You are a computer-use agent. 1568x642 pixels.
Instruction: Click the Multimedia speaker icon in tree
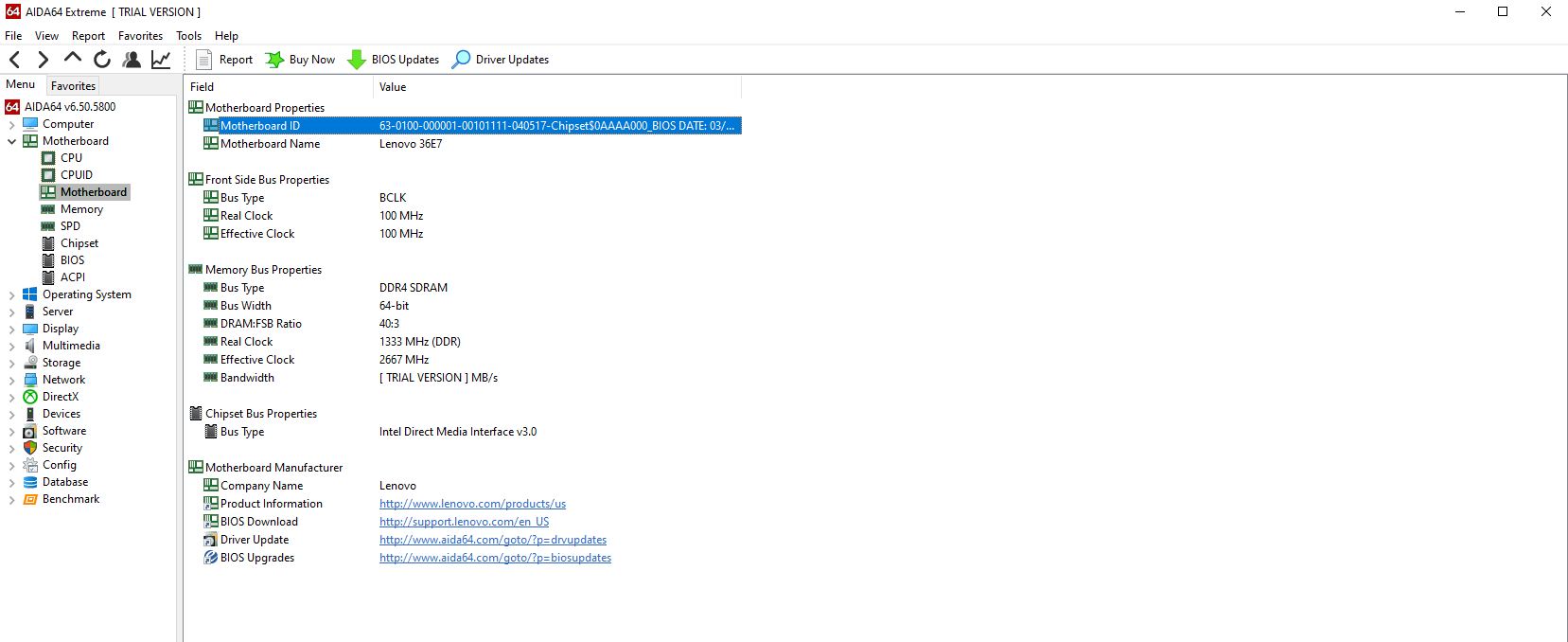(x=30, y=346)
